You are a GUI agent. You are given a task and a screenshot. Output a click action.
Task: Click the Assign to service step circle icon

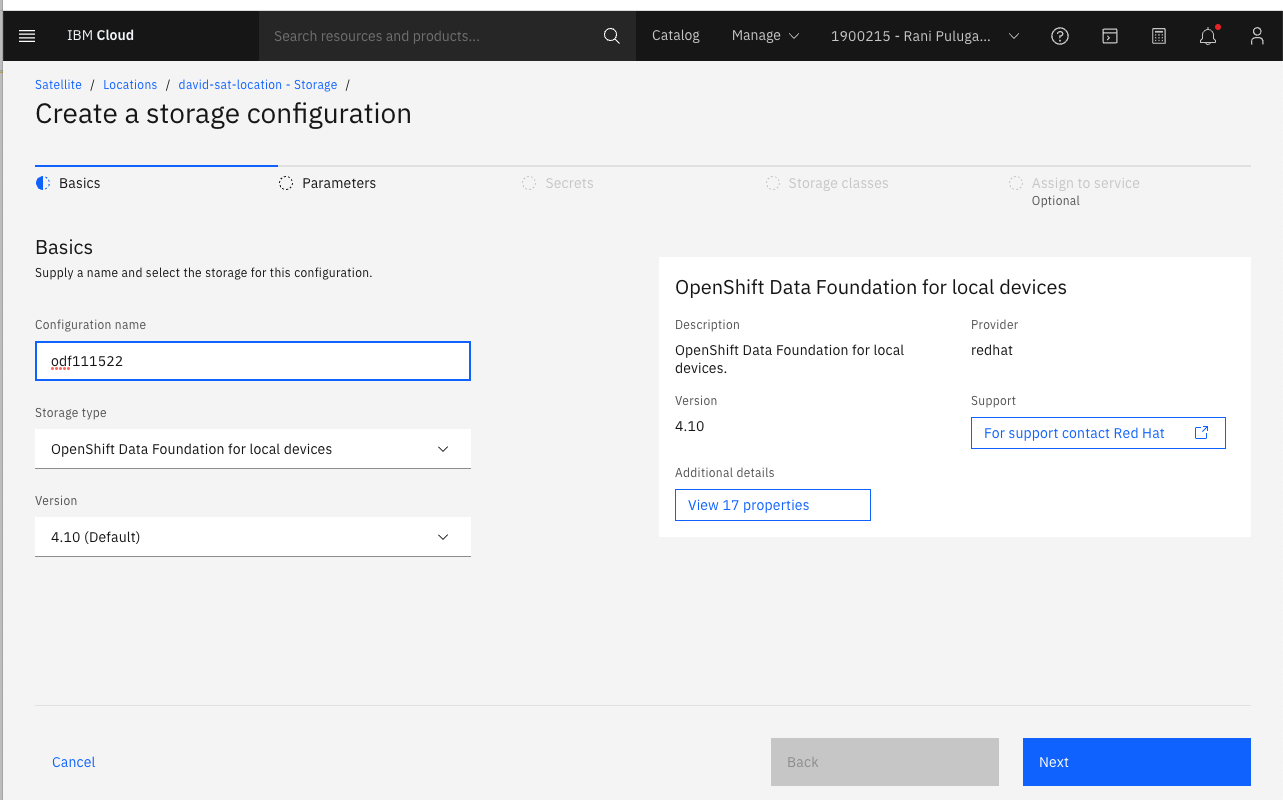click(1016, 183)
